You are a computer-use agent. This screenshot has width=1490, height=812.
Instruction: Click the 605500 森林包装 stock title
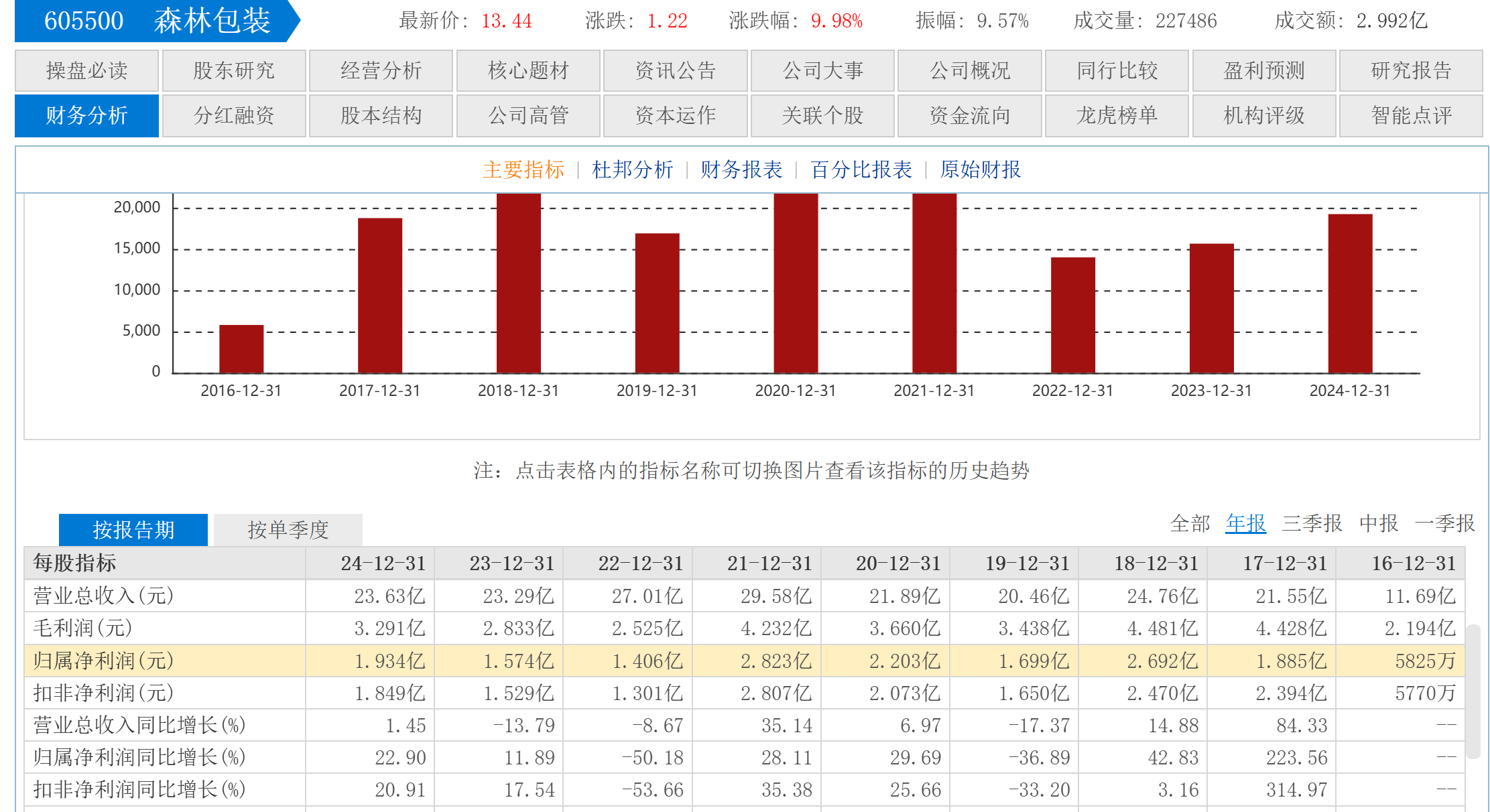[157, 21]
